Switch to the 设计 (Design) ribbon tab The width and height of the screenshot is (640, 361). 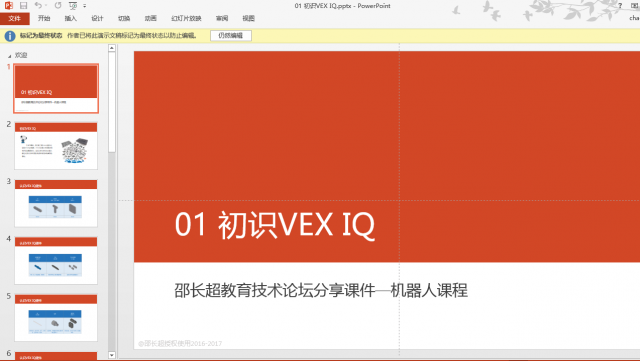(x=97, y=18)
